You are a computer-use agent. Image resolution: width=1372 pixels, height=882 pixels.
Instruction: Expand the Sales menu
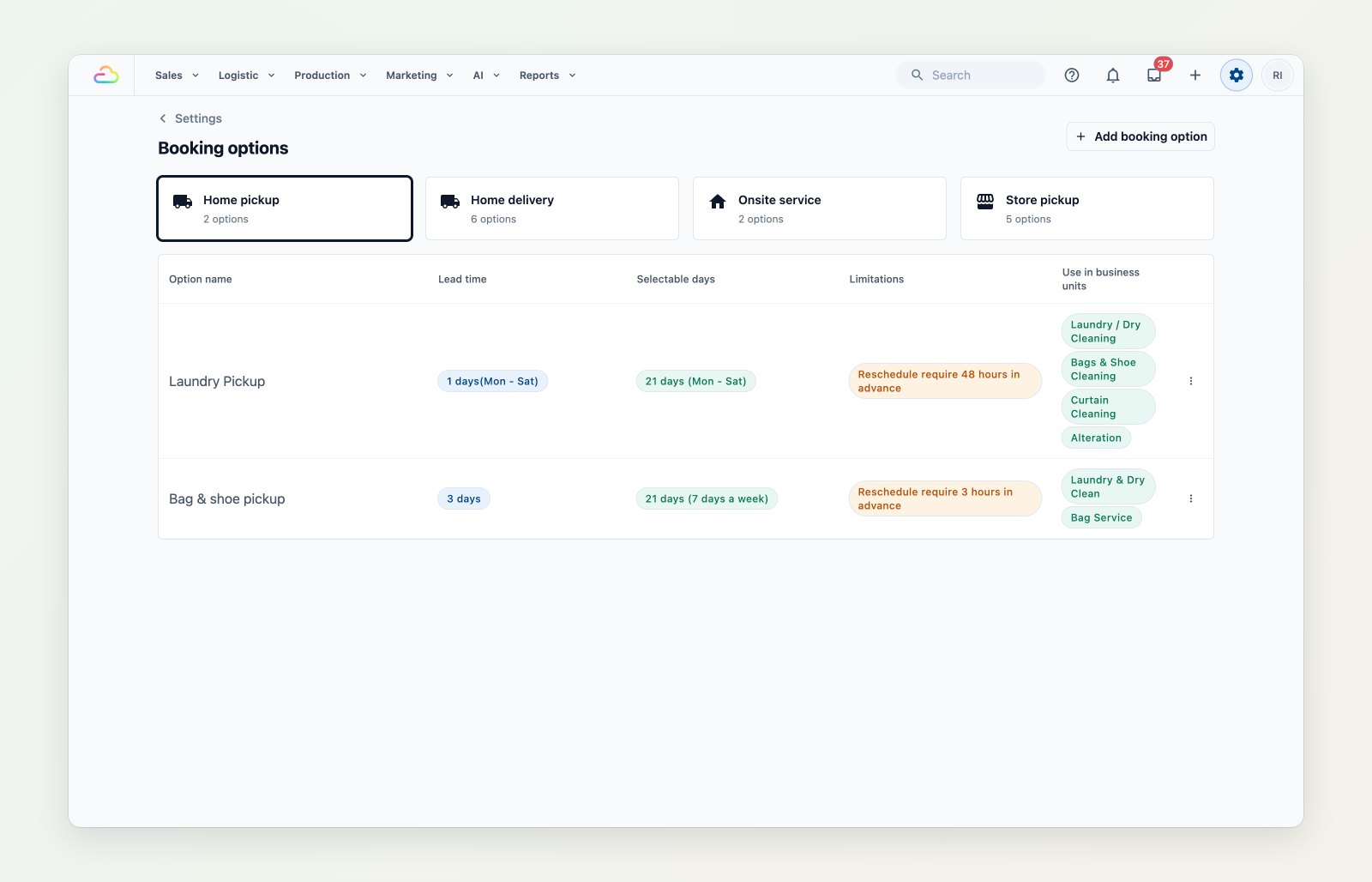point(177,76)
